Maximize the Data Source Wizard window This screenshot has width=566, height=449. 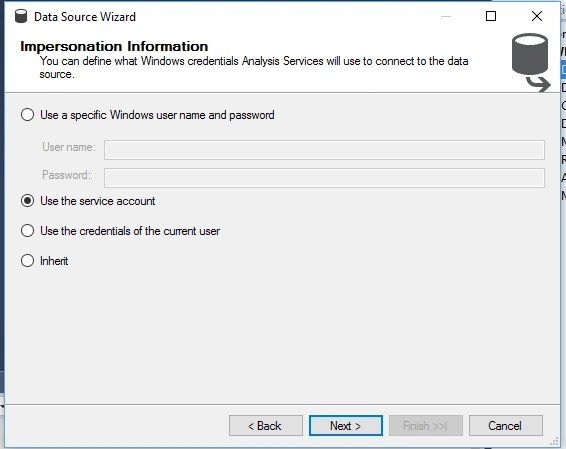click(x=491, y=16)
